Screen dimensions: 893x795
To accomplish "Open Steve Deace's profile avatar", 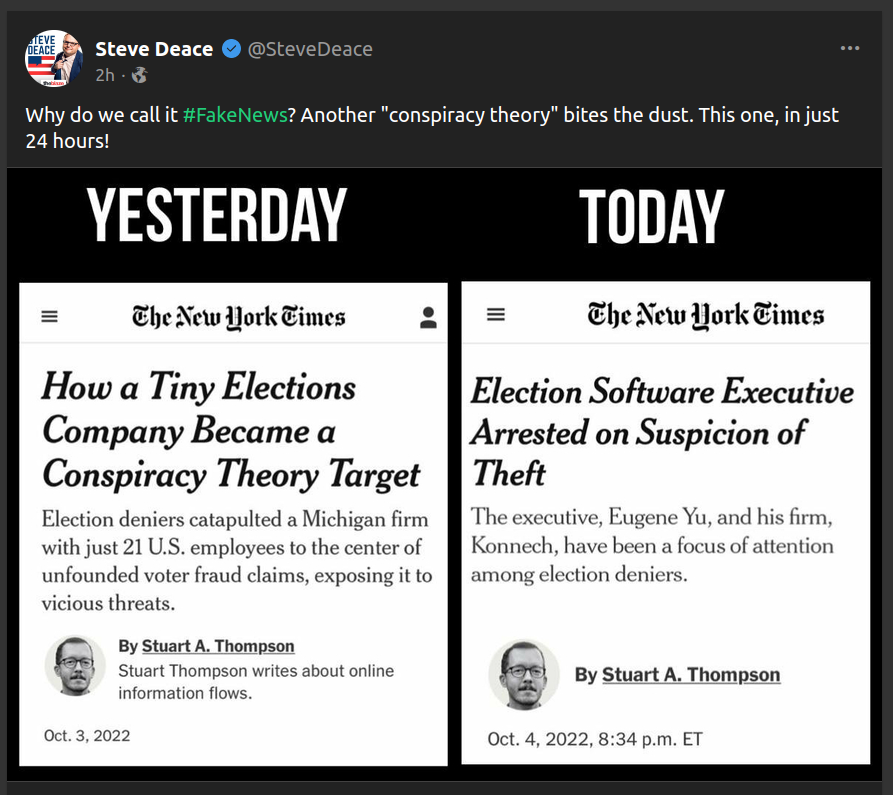I will tap(53, 58).
